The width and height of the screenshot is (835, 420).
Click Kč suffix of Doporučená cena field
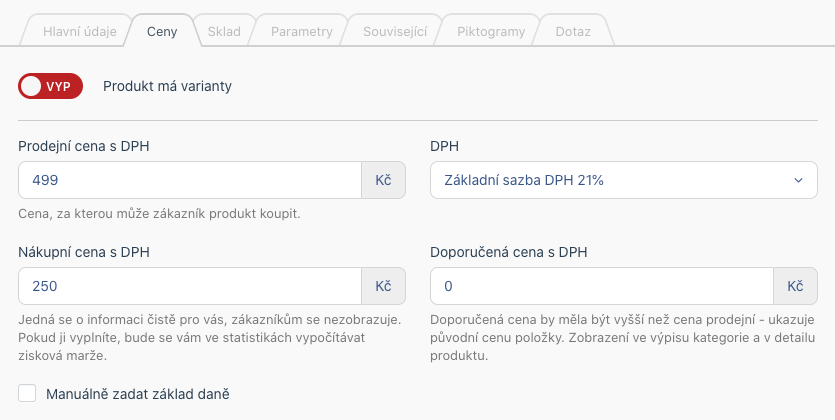point(795,286)
